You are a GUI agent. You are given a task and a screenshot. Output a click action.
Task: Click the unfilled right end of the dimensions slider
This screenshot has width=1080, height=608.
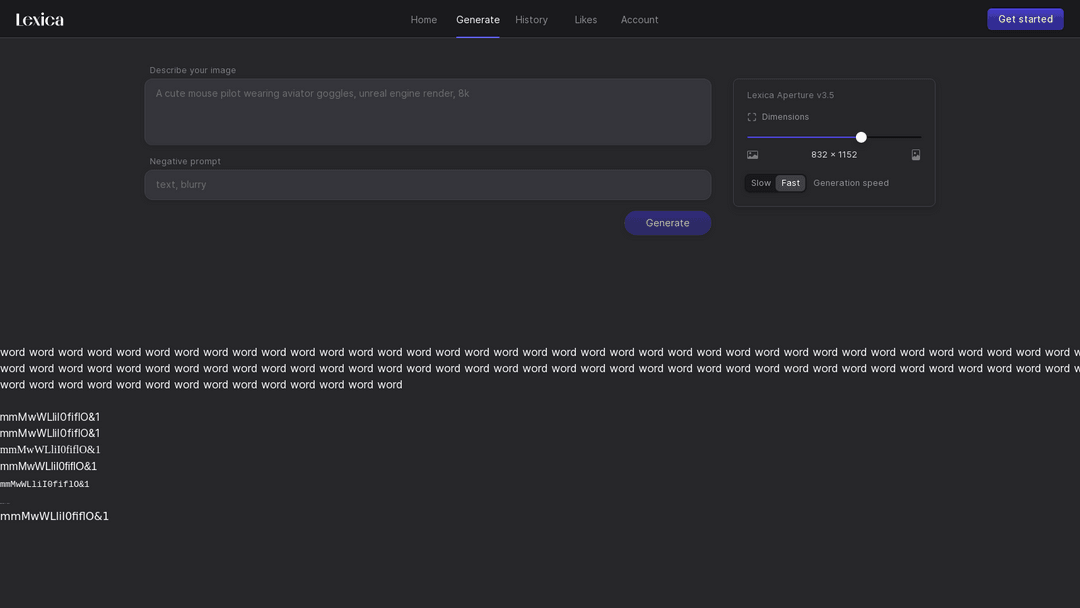click(900, 137)
